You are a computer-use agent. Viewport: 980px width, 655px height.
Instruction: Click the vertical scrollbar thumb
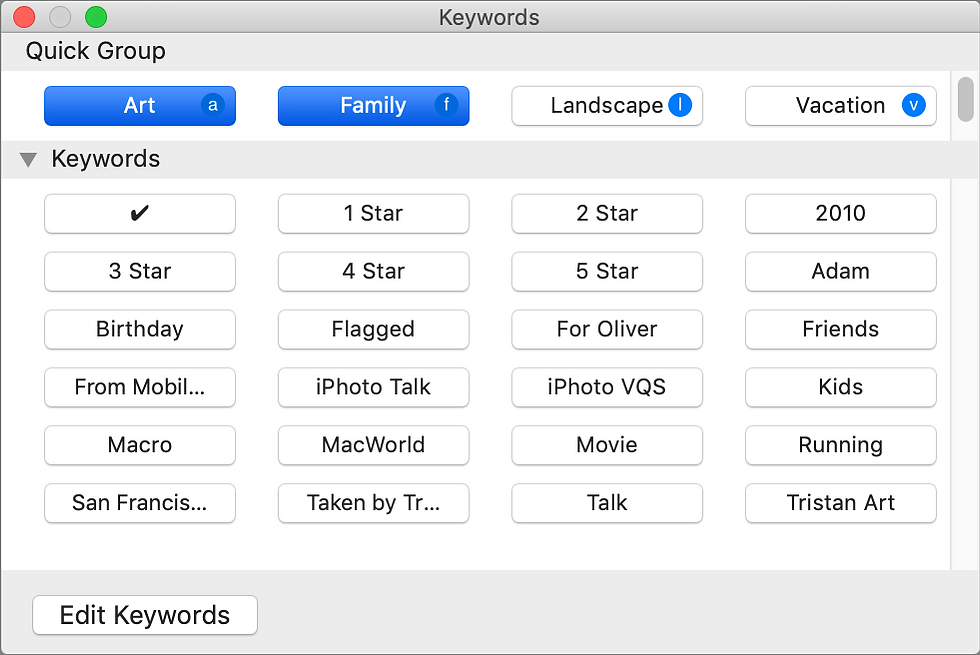click(966, 99)
